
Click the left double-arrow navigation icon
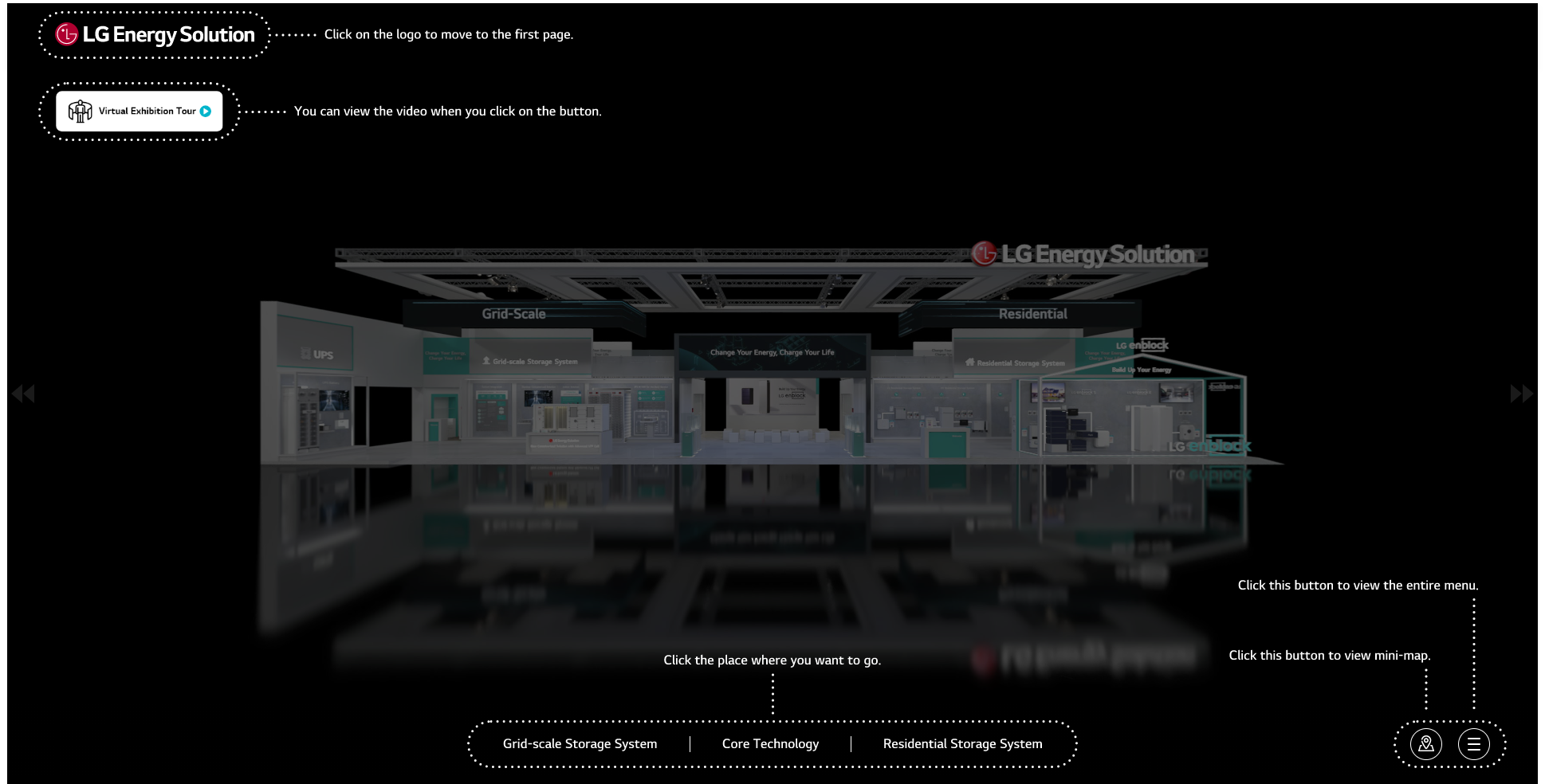point(24,393)
